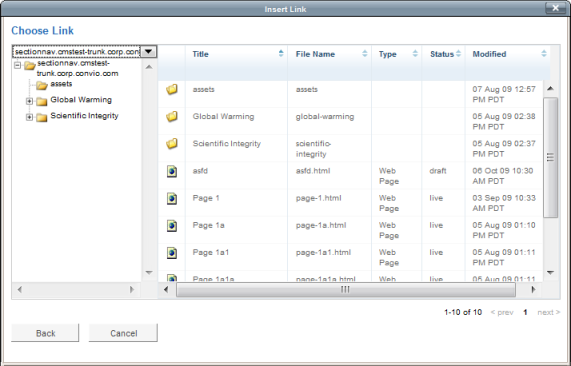The image size is (571, 366).
Task: Expand the Global Warming tree node
Action: 29,101
